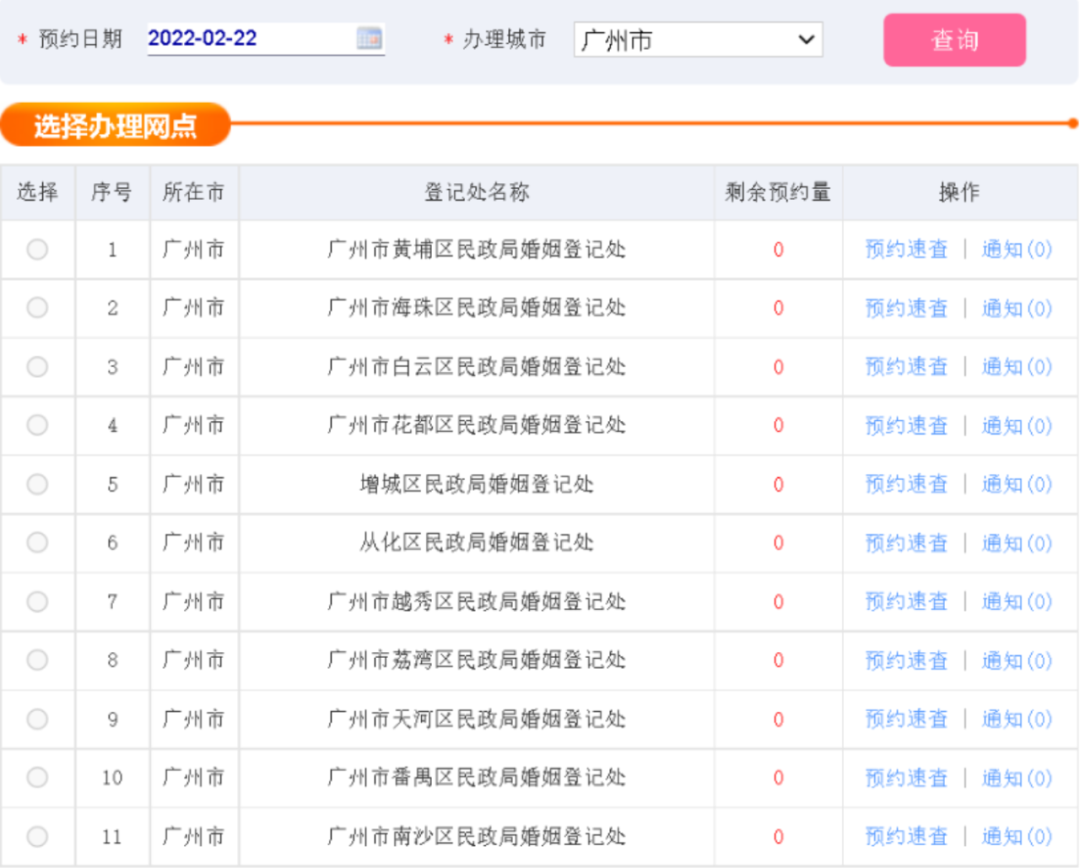This screenshot has width=1080, height=868.
Task: Expand the 办理城市 dropdown showing 广州市
Action: click(x=697, y=40)
